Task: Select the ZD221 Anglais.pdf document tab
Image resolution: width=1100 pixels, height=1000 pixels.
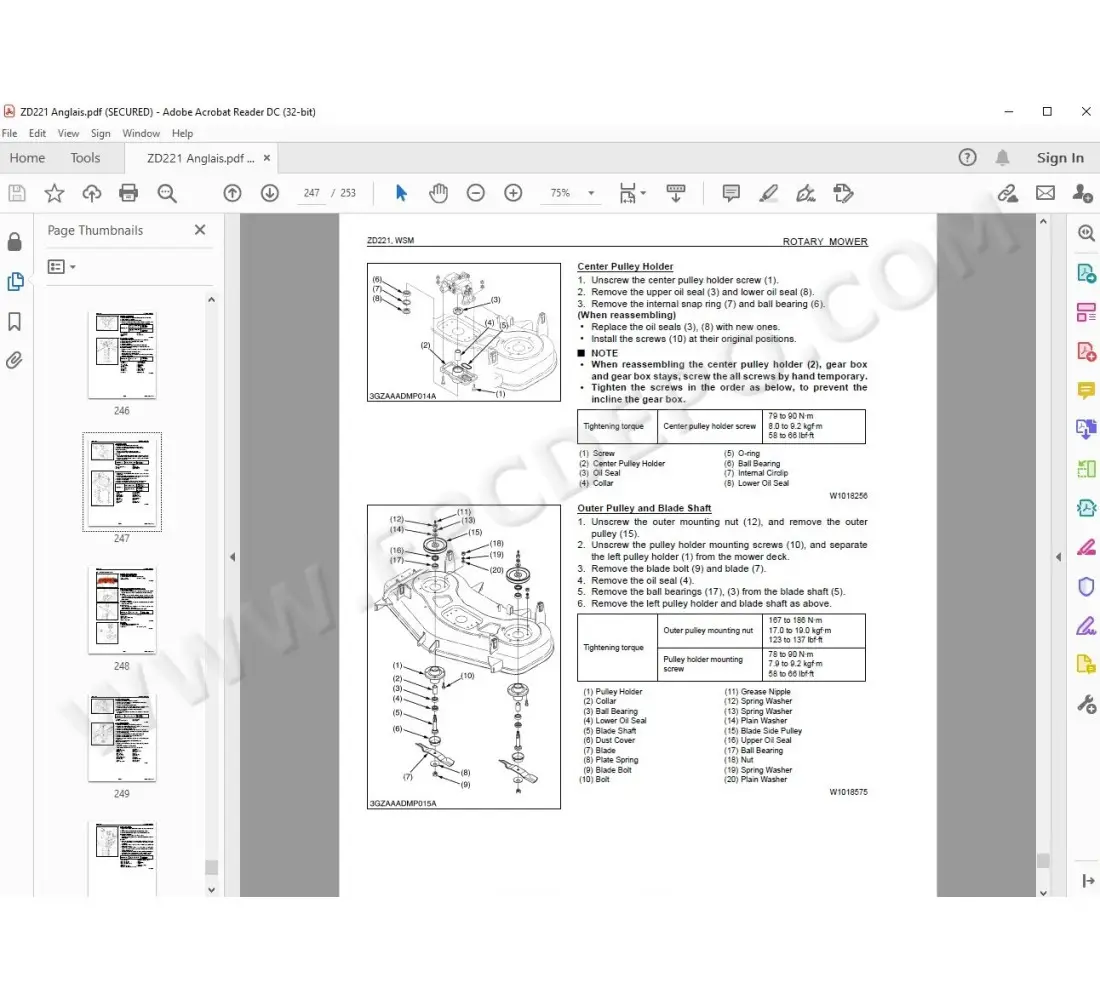Action: [x=199, y=159]
